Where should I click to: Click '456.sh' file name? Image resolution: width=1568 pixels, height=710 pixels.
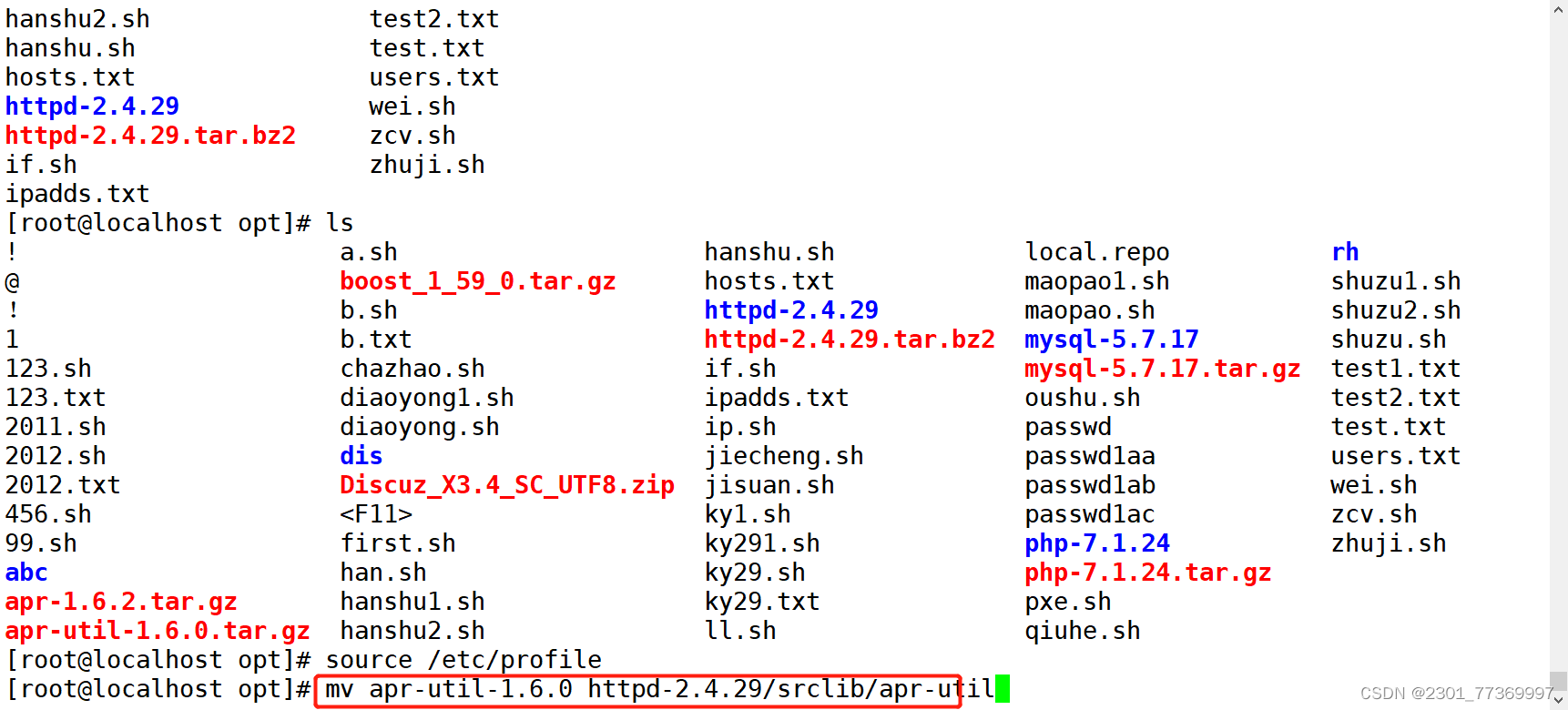48,514
